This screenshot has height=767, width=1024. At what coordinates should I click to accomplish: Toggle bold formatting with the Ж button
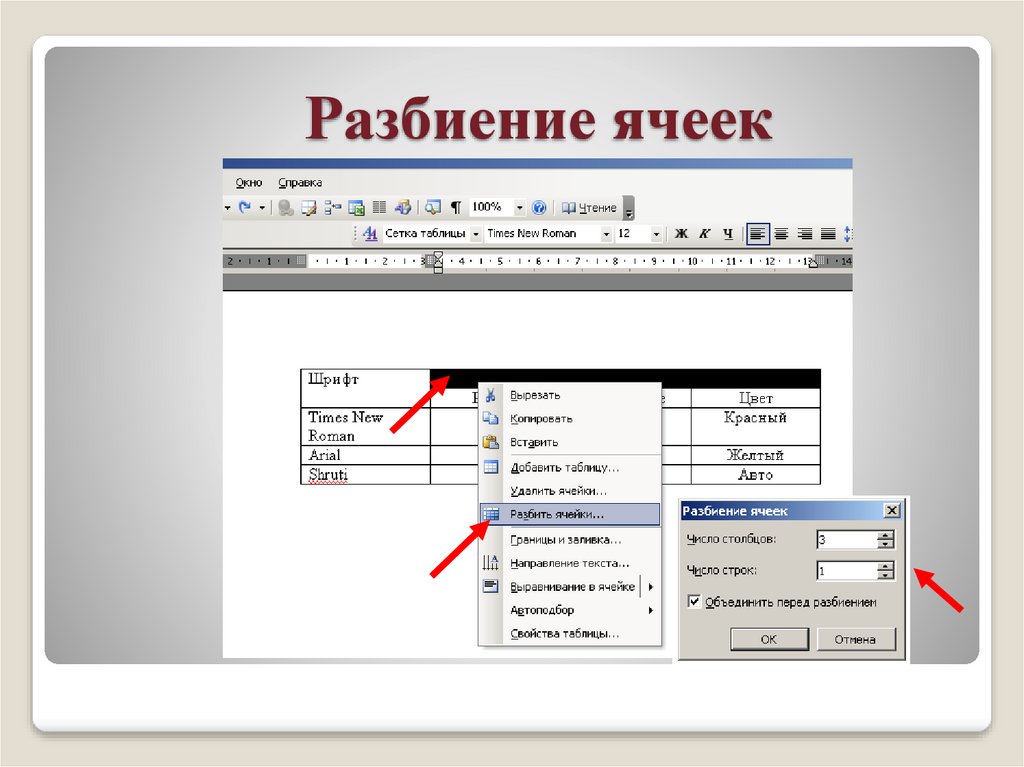(x=680, y=233)
